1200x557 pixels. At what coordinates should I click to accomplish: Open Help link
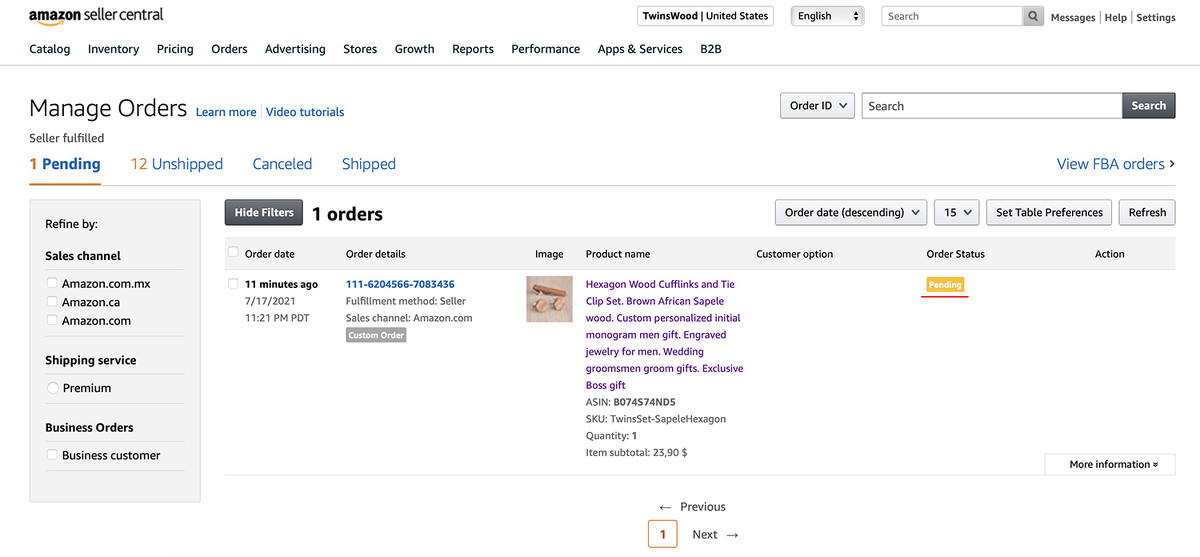pyautogui.click(x=1115, y=17)
